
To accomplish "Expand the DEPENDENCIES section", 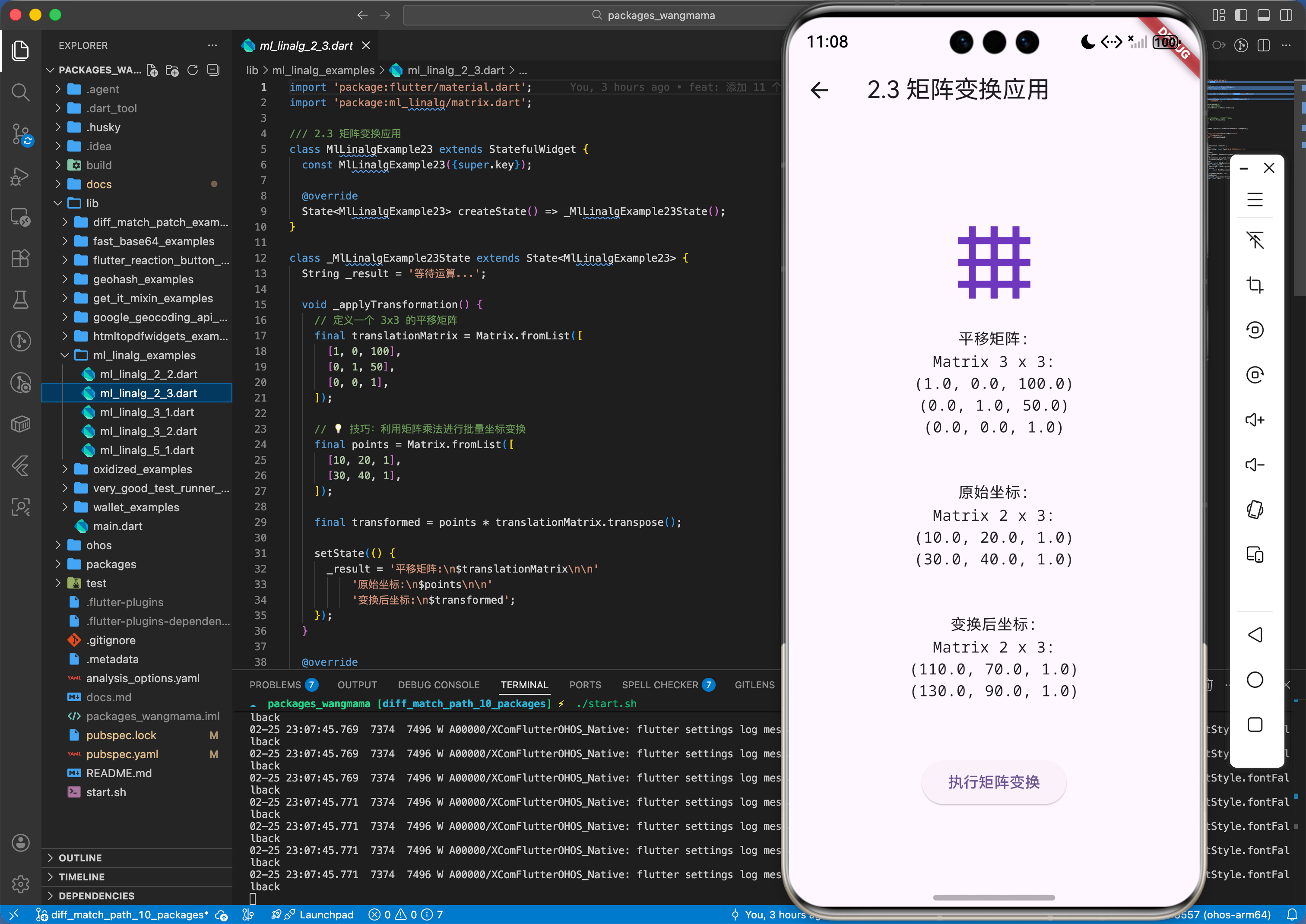I will click(136, 896).
